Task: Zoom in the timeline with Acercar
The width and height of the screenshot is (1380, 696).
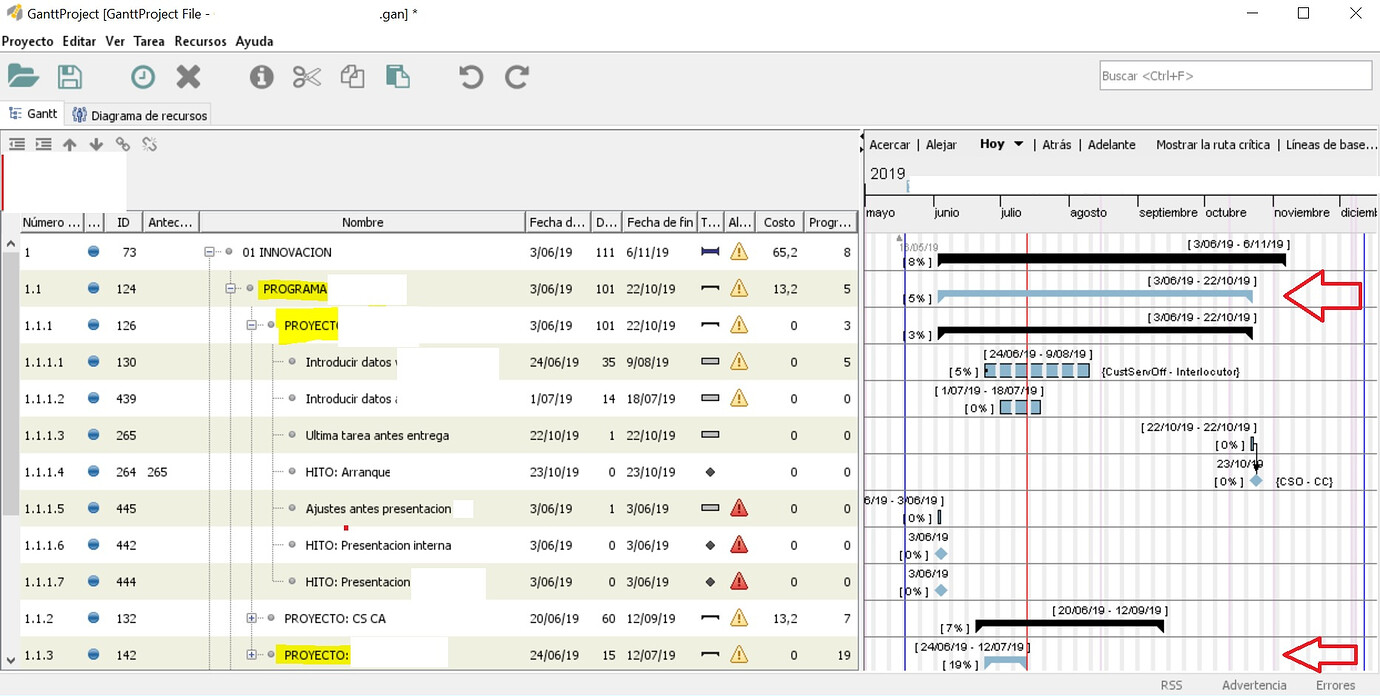Action: 889,144
